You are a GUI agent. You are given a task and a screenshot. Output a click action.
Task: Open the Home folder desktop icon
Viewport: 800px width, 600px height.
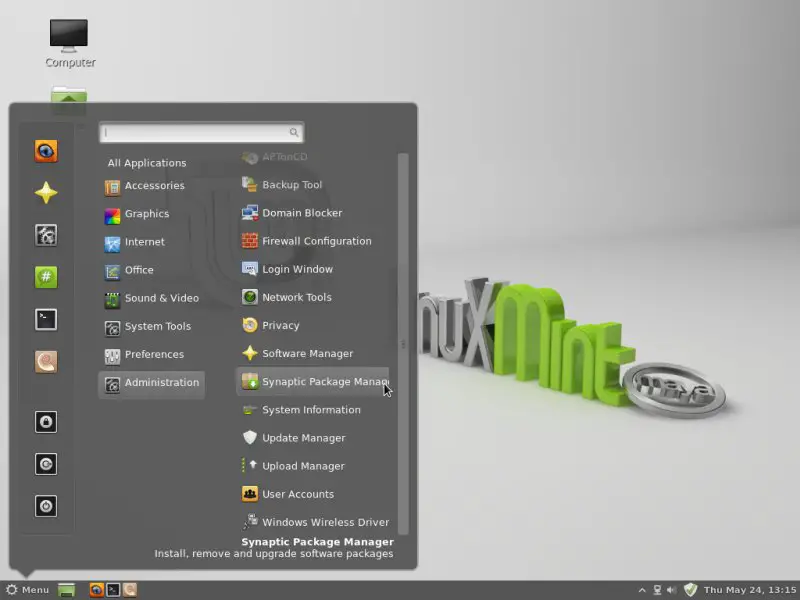69,97
